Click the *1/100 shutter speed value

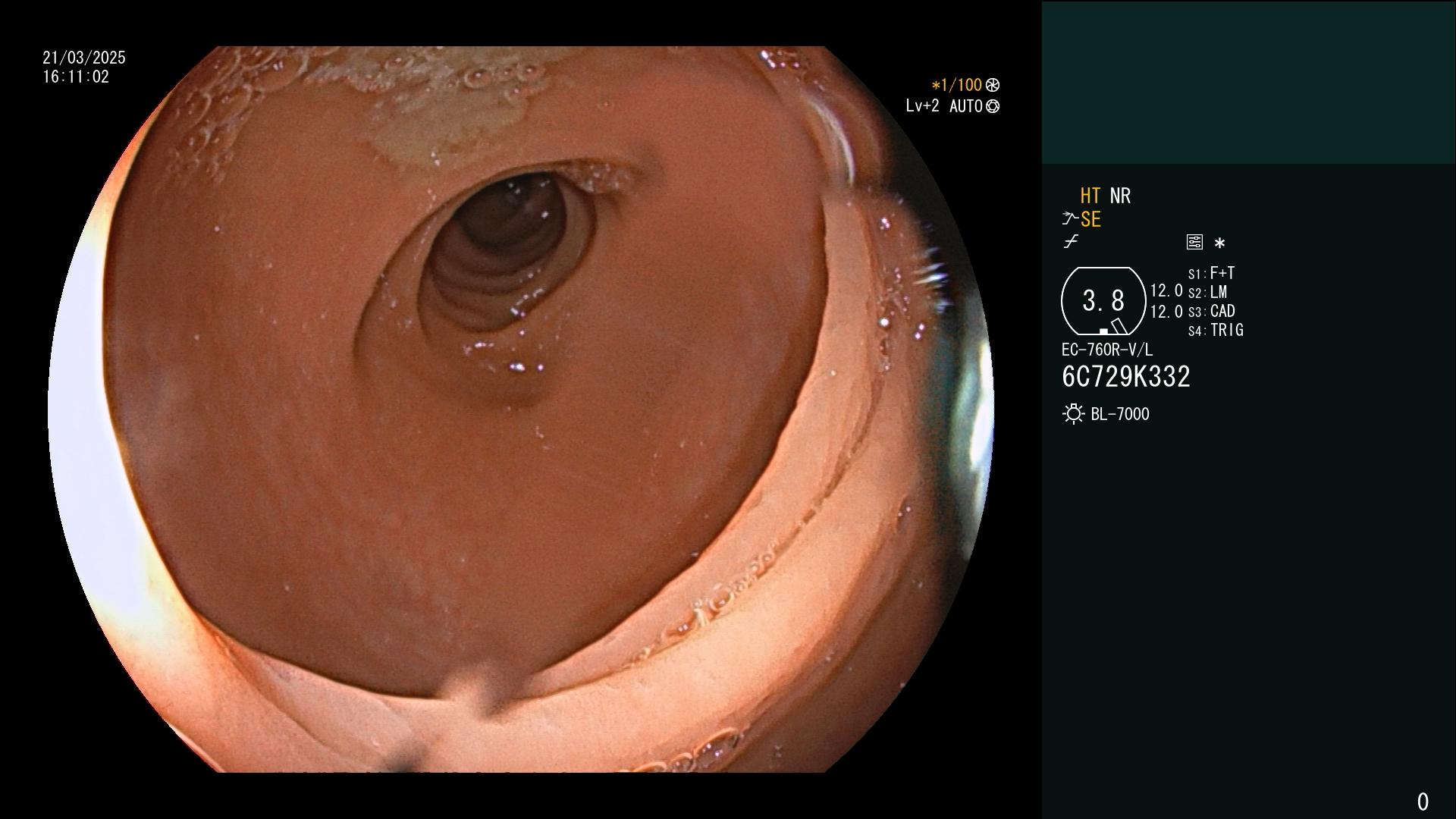(x=956, y=85)
